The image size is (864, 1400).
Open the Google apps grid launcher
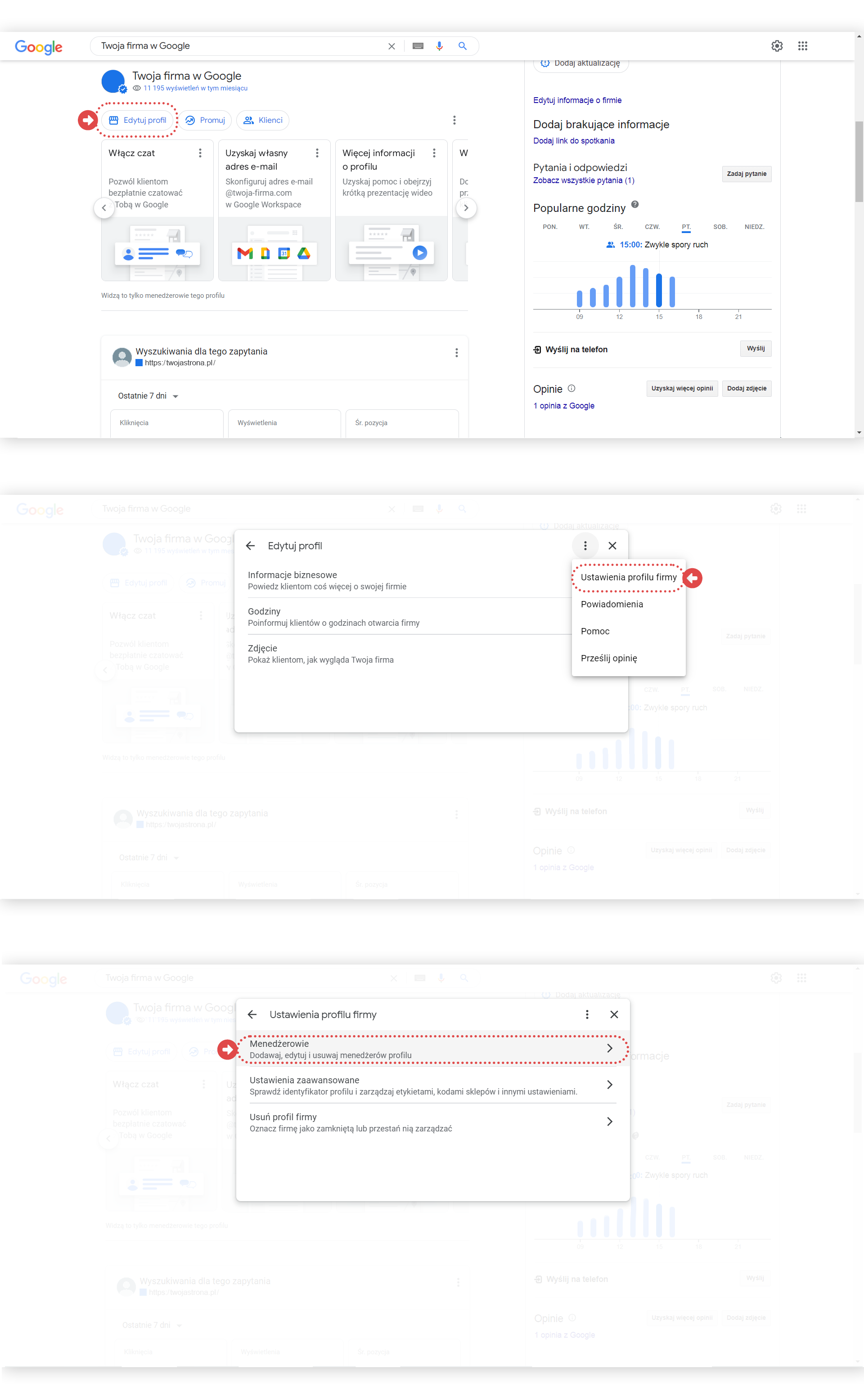[x=802, y=46]
